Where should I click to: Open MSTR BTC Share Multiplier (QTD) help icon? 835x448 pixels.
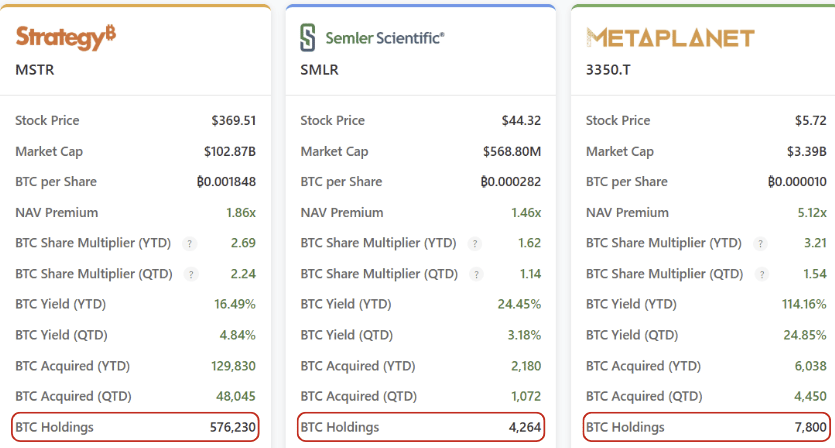[191, 274]
